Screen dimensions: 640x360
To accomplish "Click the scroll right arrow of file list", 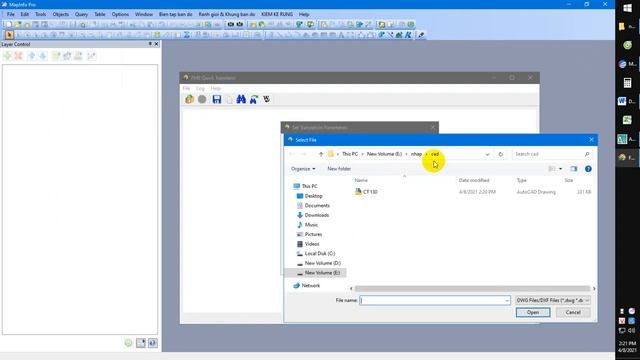I will tap(594, 289).
